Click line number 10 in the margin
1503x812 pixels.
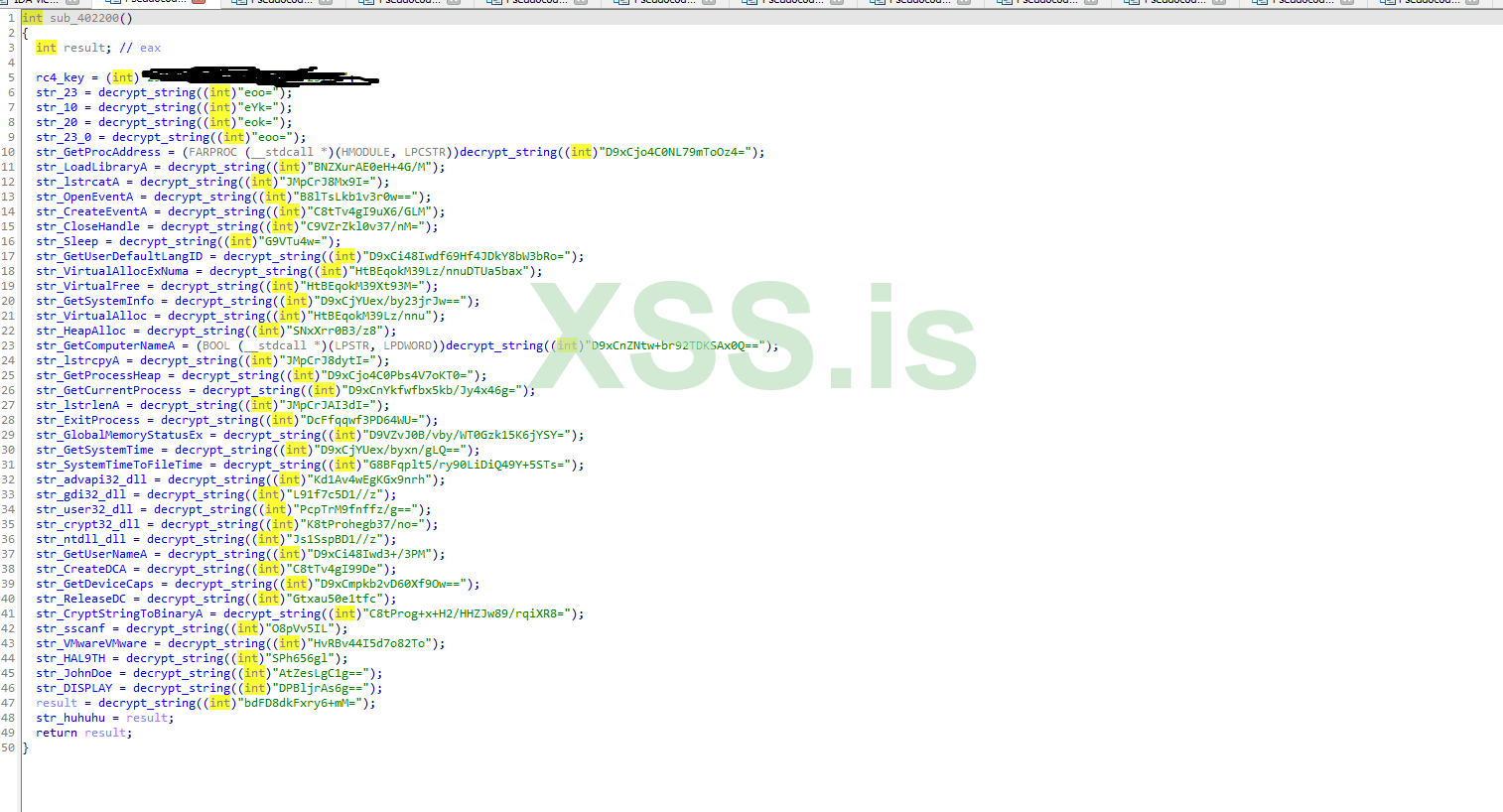click(x=12, y=151)
